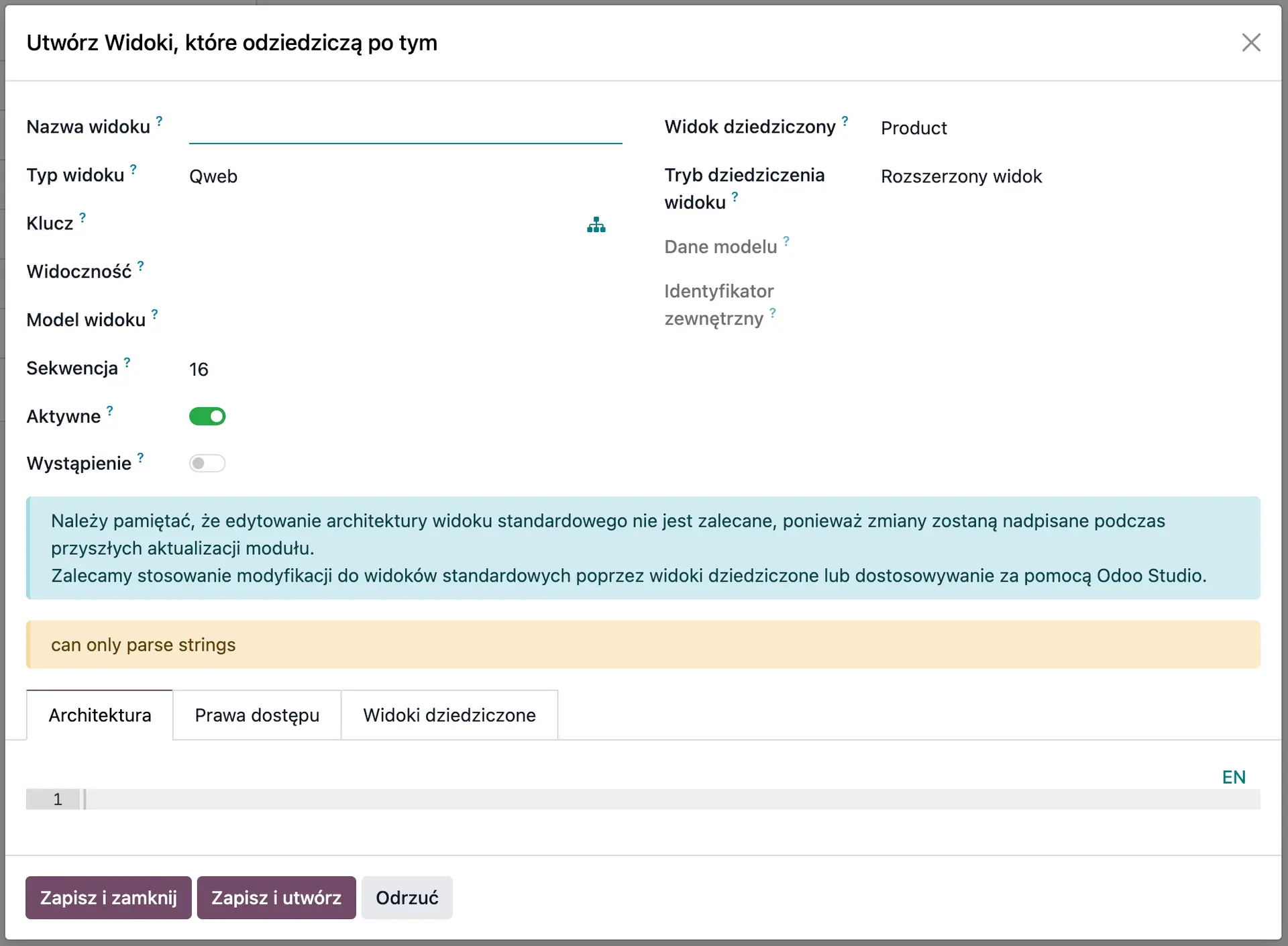Click the Zapisz i zamknij button
This screenshot has width=1288, height=946.
tap(108, 898)
